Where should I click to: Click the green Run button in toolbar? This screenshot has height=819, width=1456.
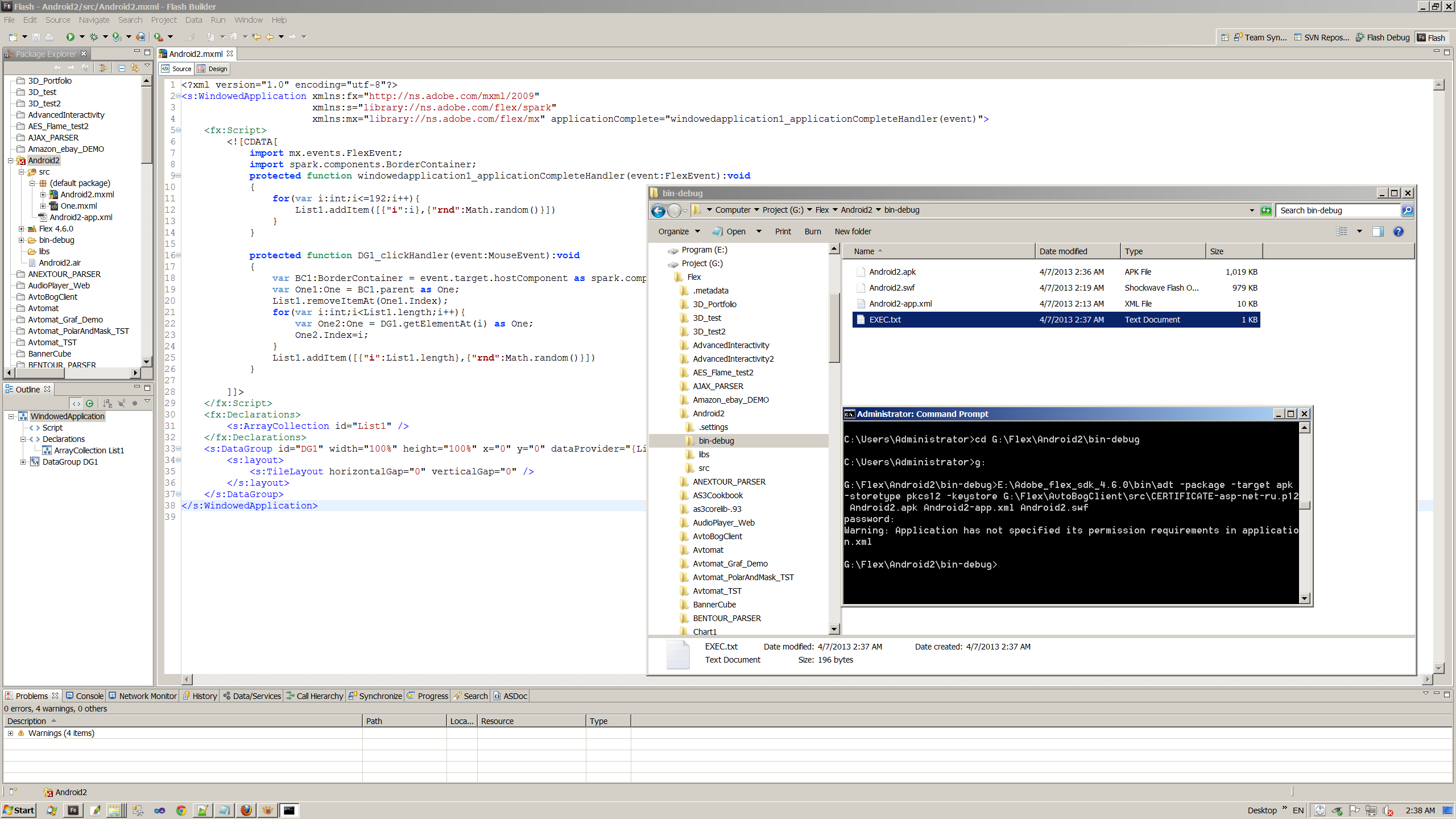(70, 37)
